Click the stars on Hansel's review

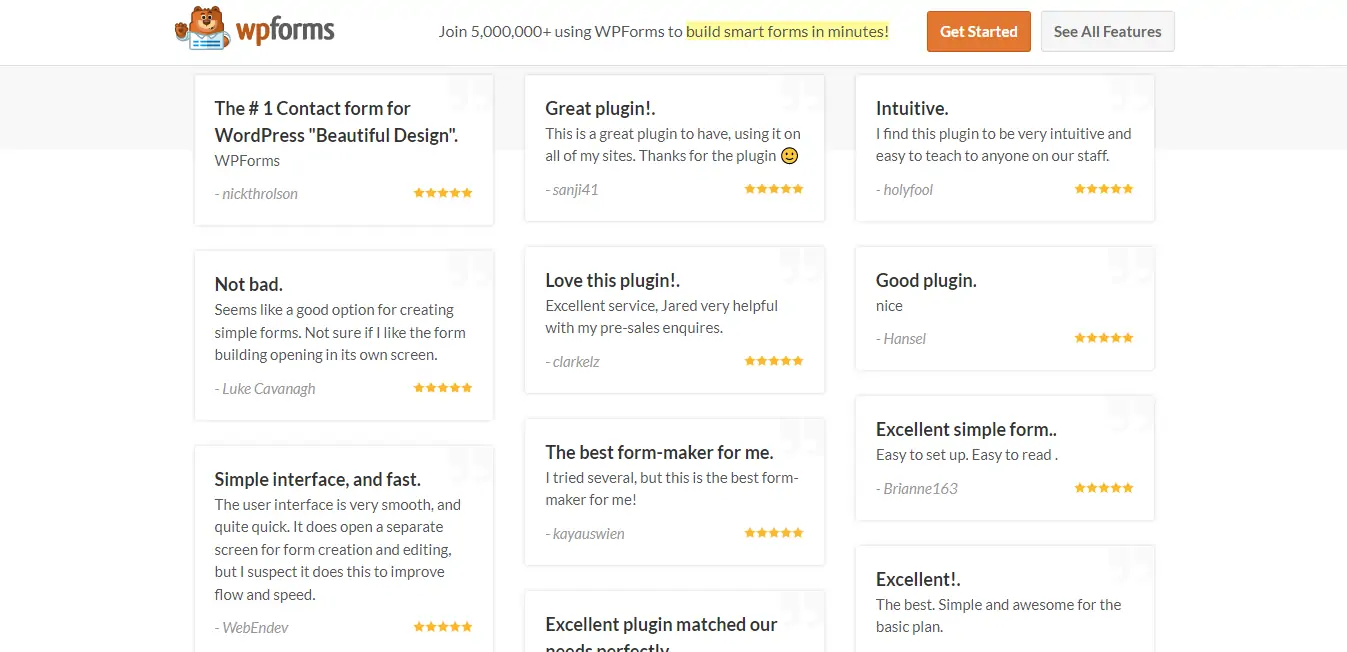pos(1104,338)
